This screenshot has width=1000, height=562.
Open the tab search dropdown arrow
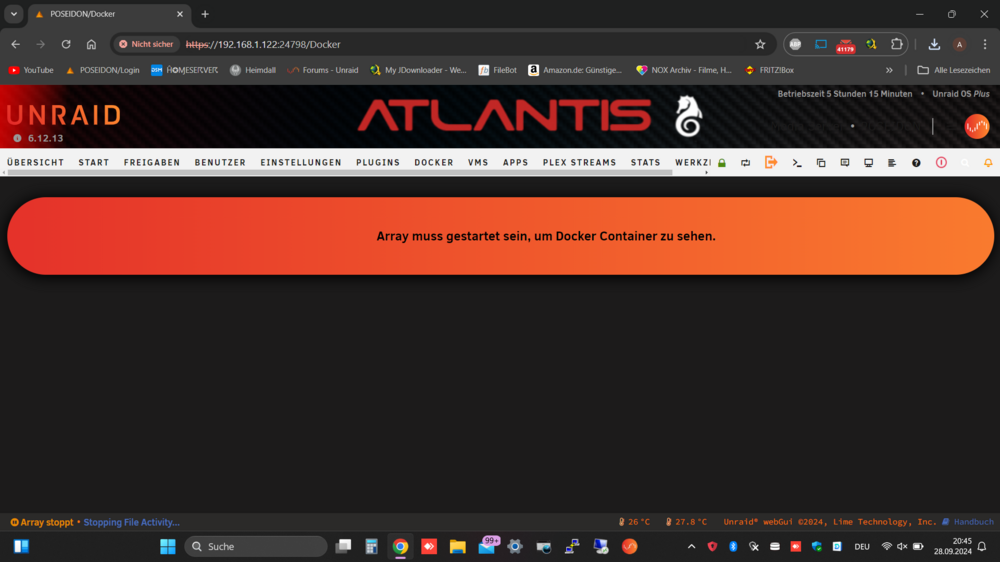(x=13, y=13)
